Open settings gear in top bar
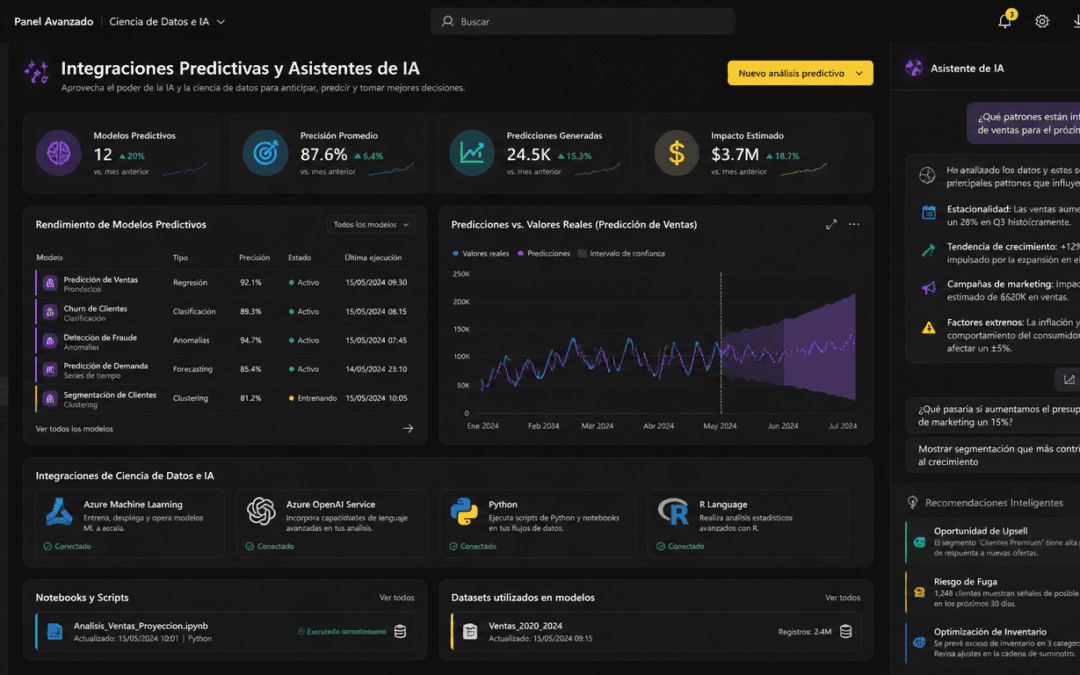Viewport: 1080px width, 675px height. (1041, 21)
